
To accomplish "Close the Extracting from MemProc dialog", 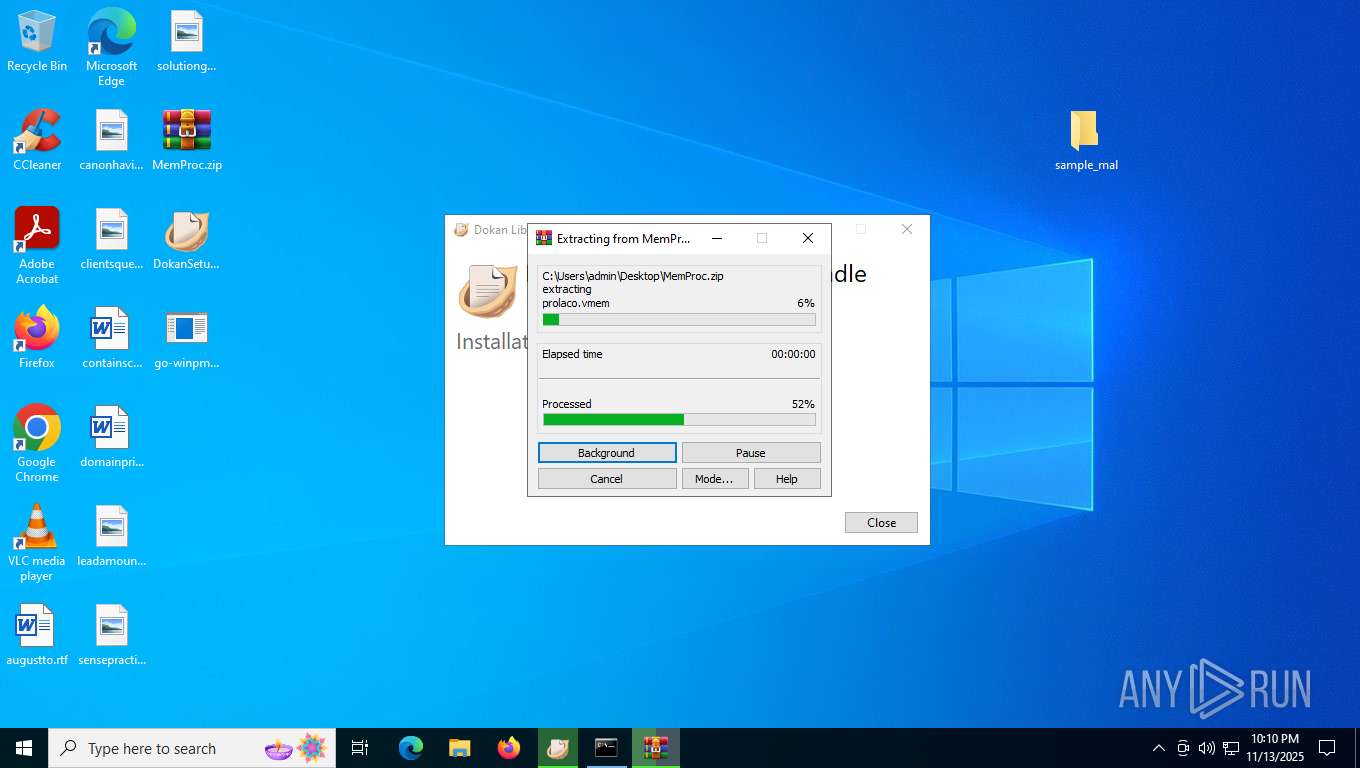I will 808,238.
